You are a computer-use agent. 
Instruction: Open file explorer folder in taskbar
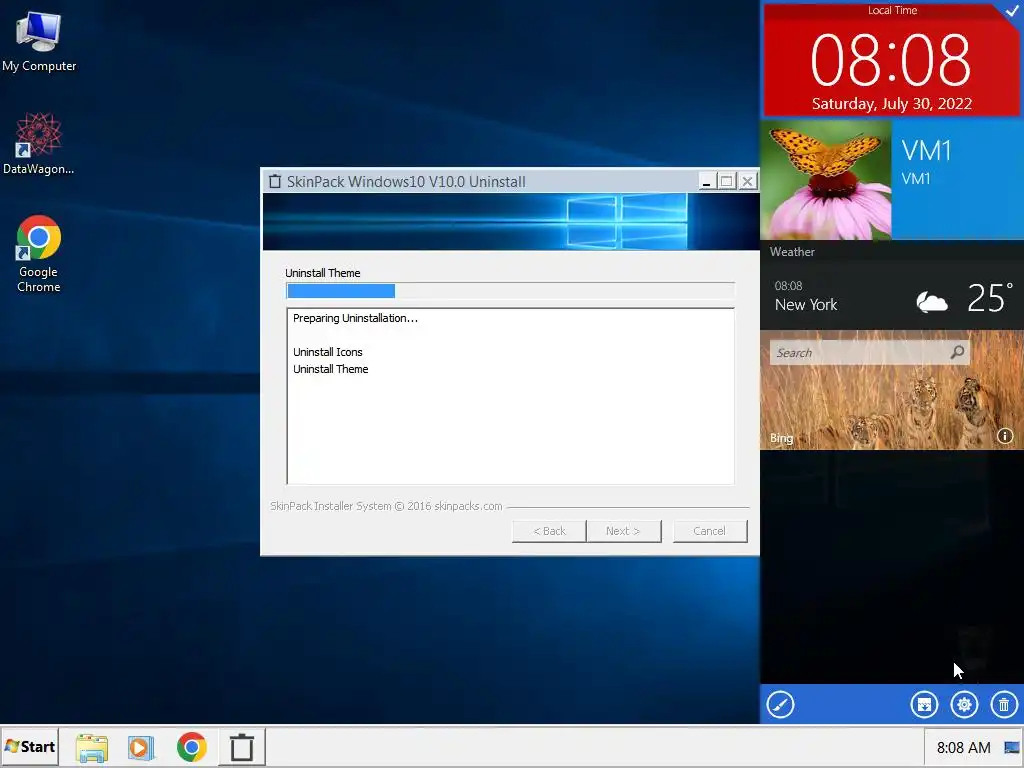(92, 748)
